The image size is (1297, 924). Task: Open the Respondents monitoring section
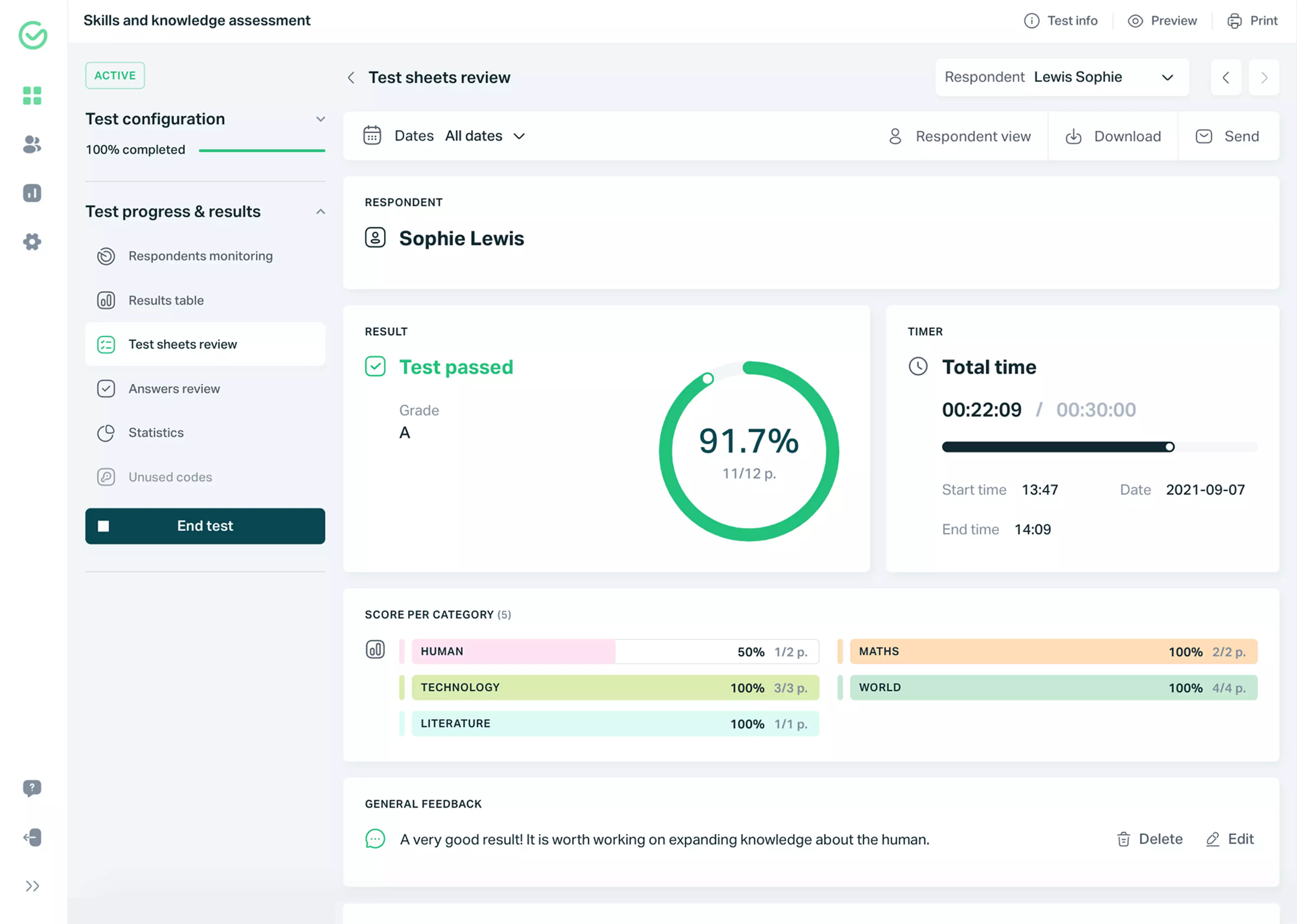pyautogui.click(x=200, y=256)
